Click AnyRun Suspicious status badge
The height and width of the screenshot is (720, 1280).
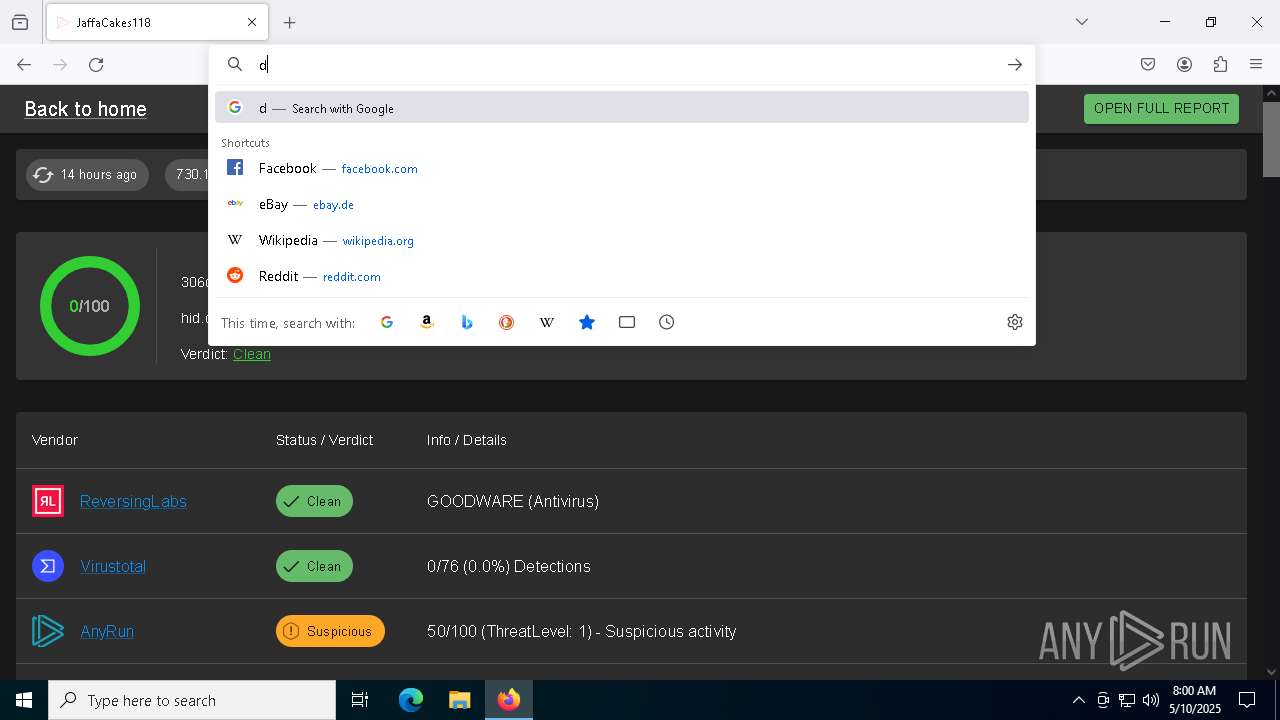[330, 631]
